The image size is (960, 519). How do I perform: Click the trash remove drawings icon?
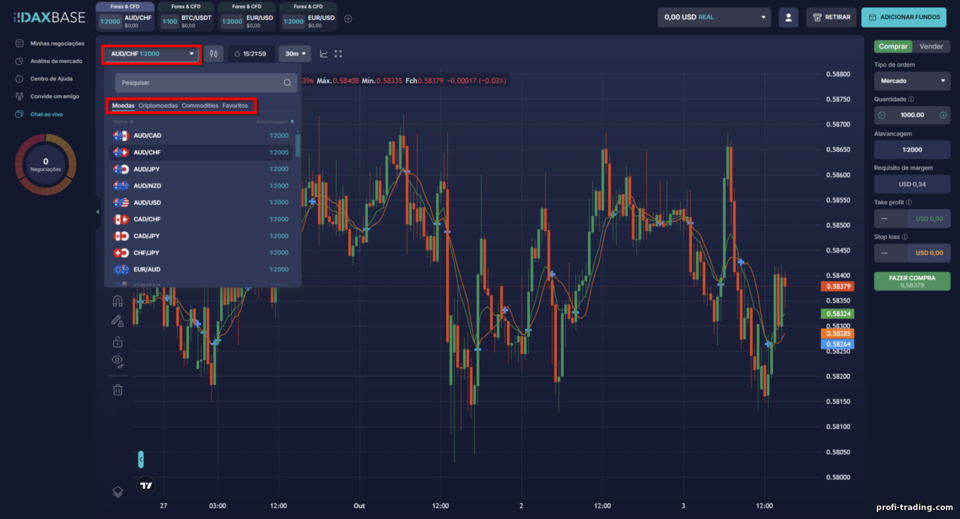pos(118,389)
